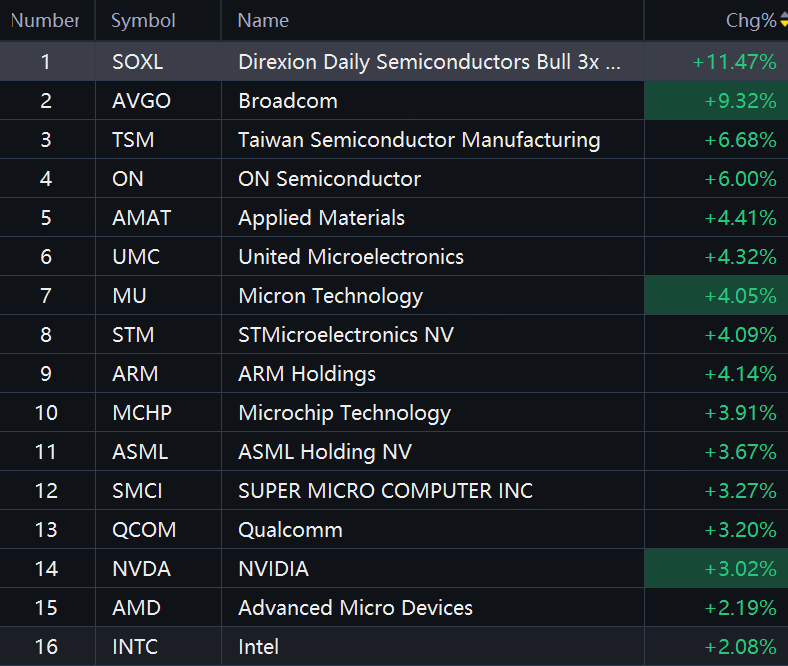The height and width of the screenshot is (666, 788).
Task: Click NVIDIA's highlighted +3.02% change cell
Action: point(716,568)
